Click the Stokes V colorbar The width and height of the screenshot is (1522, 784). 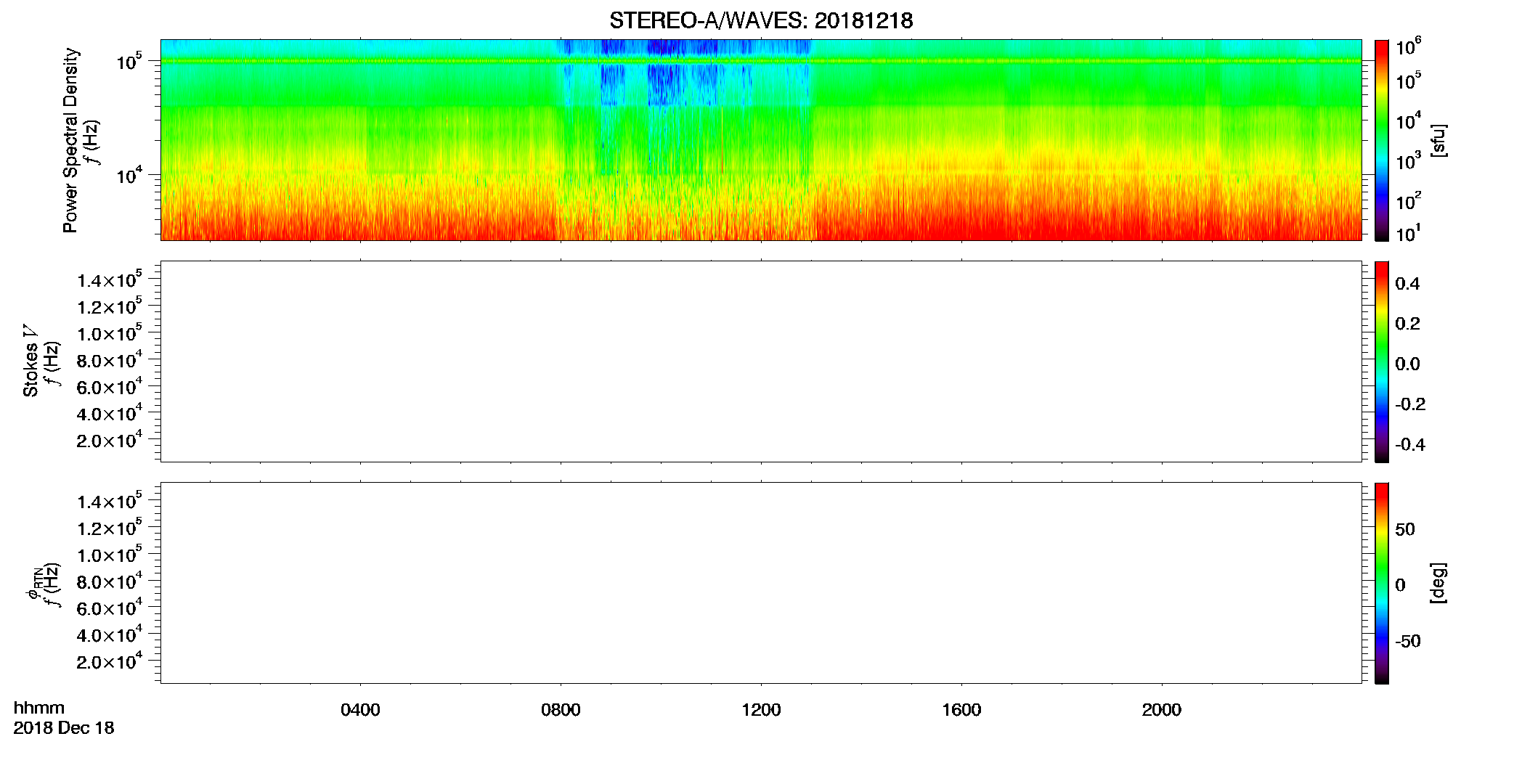[x=1382, y=362]
